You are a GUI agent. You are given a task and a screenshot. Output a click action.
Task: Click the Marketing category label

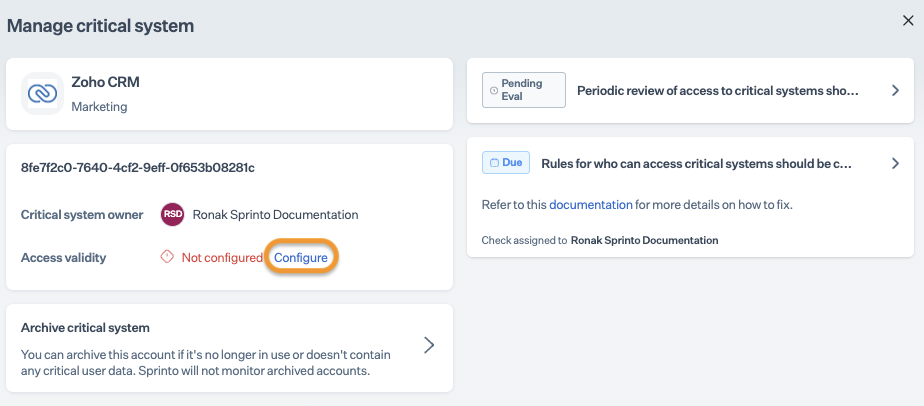pos(99,107)
